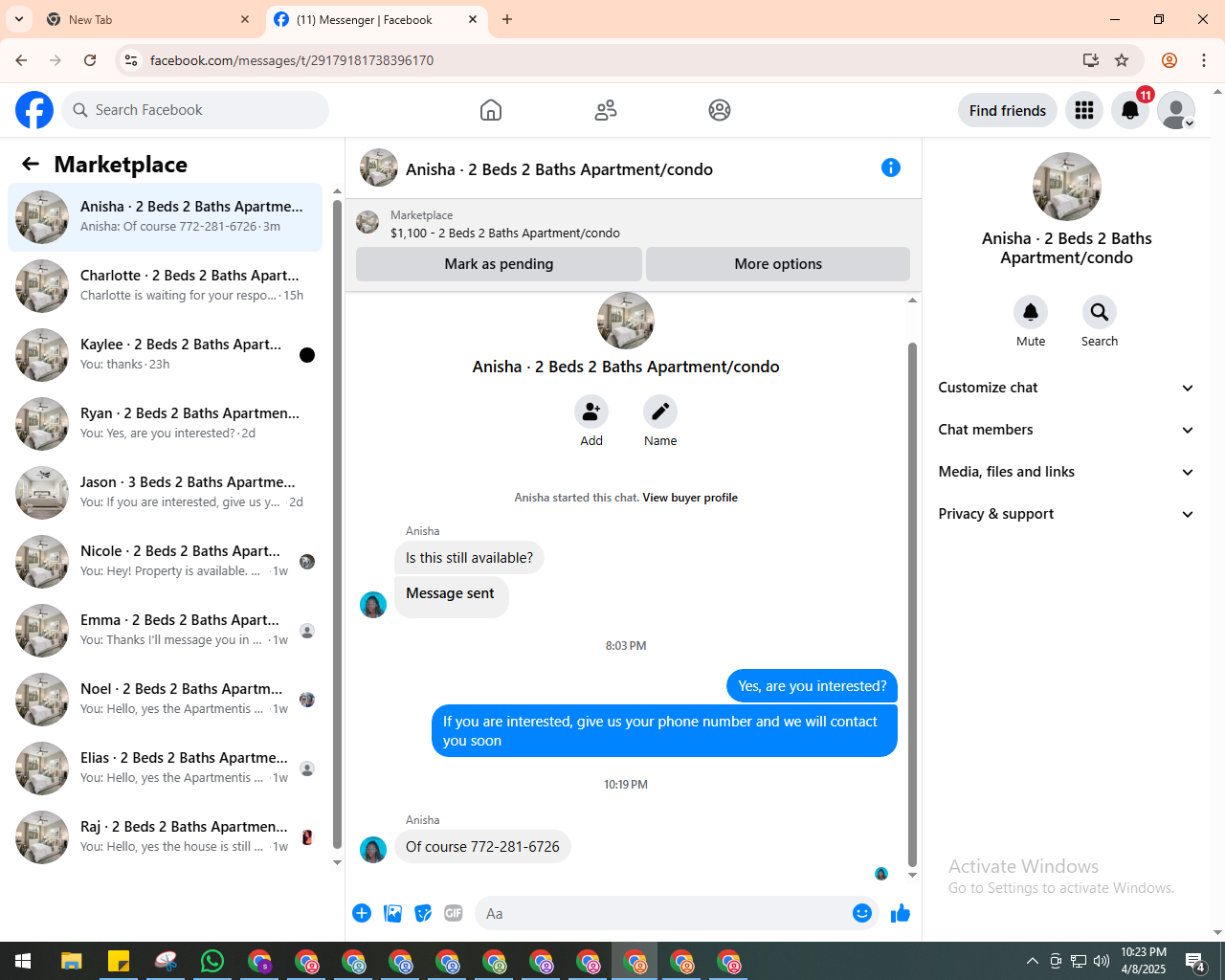This screenshot has width=1225, height=980.
Task: Open the Friends icon in top navigation
Action: point(606,110)
